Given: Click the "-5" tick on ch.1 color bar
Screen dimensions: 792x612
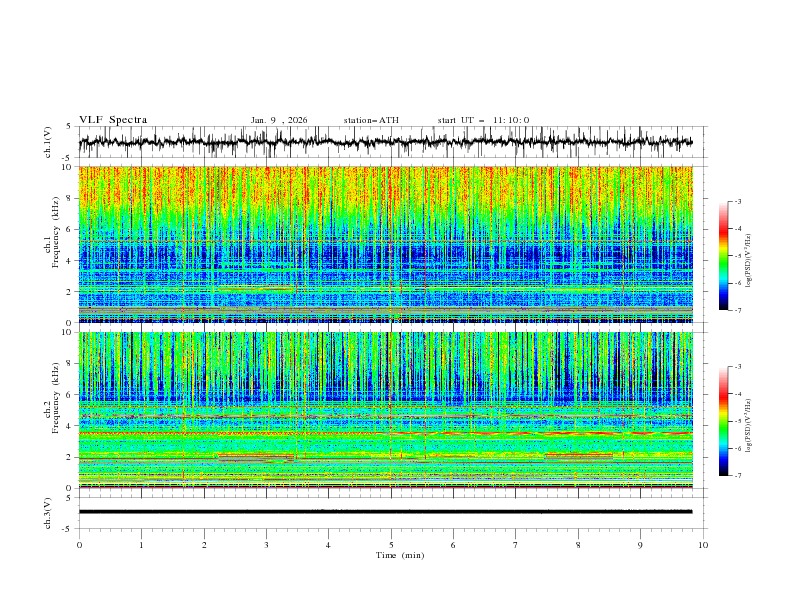Looking at the screenshot, I should tap(738, 256).
